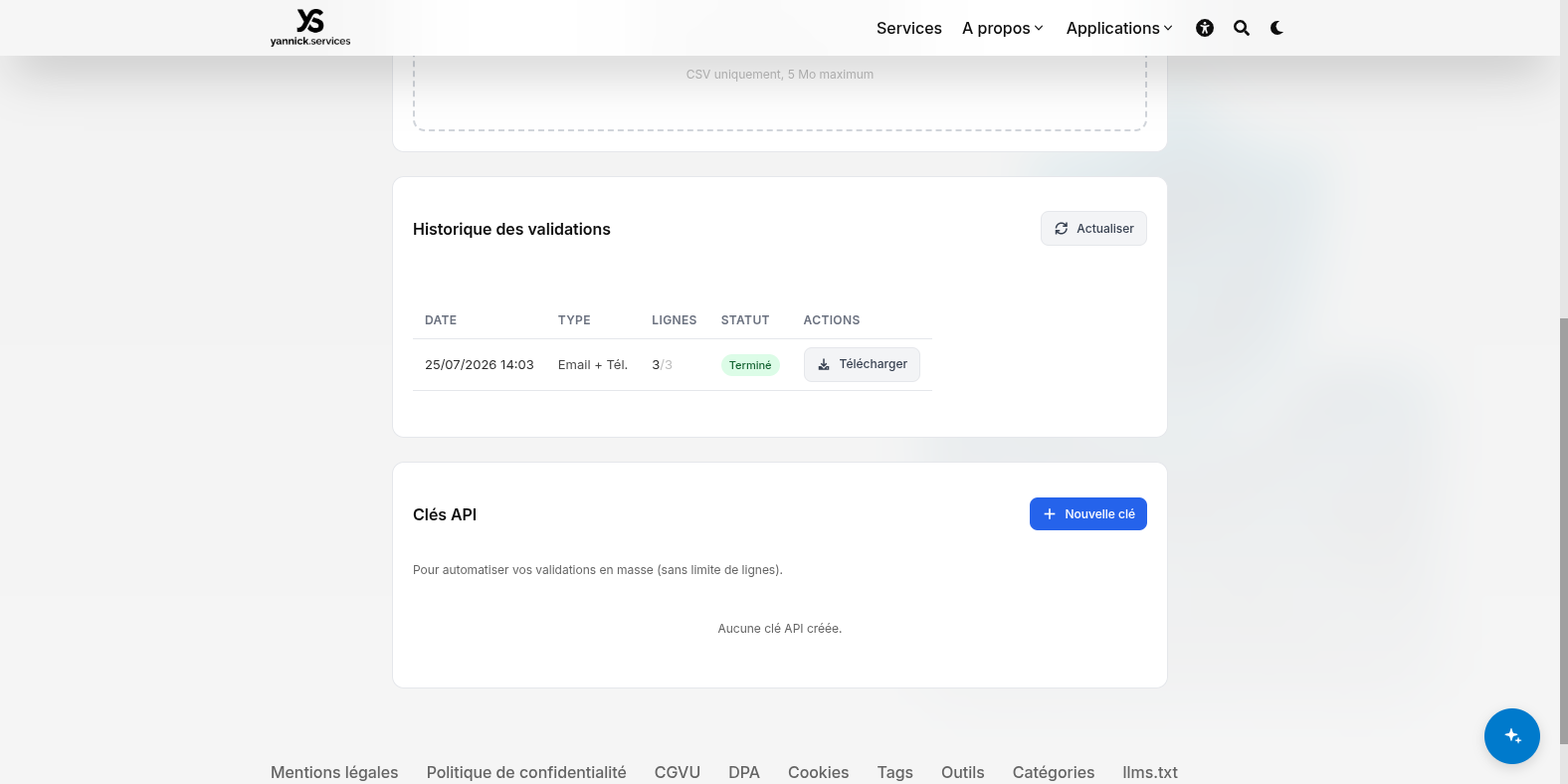The width and height of the screenshot is (1568, 784).
Task: Click the 3/3 lines cell
Action: [663, 365]
